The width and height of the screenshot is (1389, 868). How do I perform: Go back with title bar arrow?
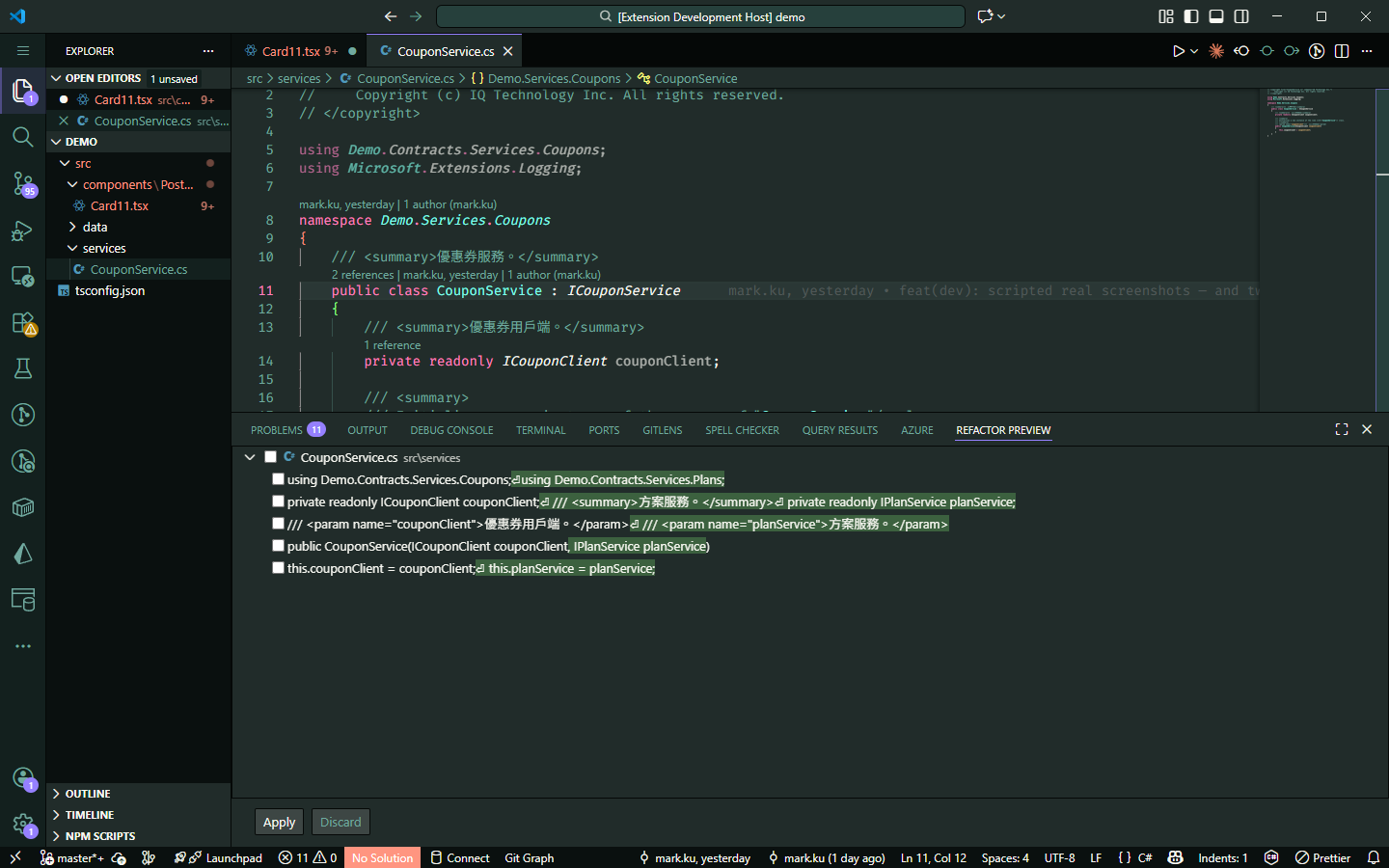(391, 16)
